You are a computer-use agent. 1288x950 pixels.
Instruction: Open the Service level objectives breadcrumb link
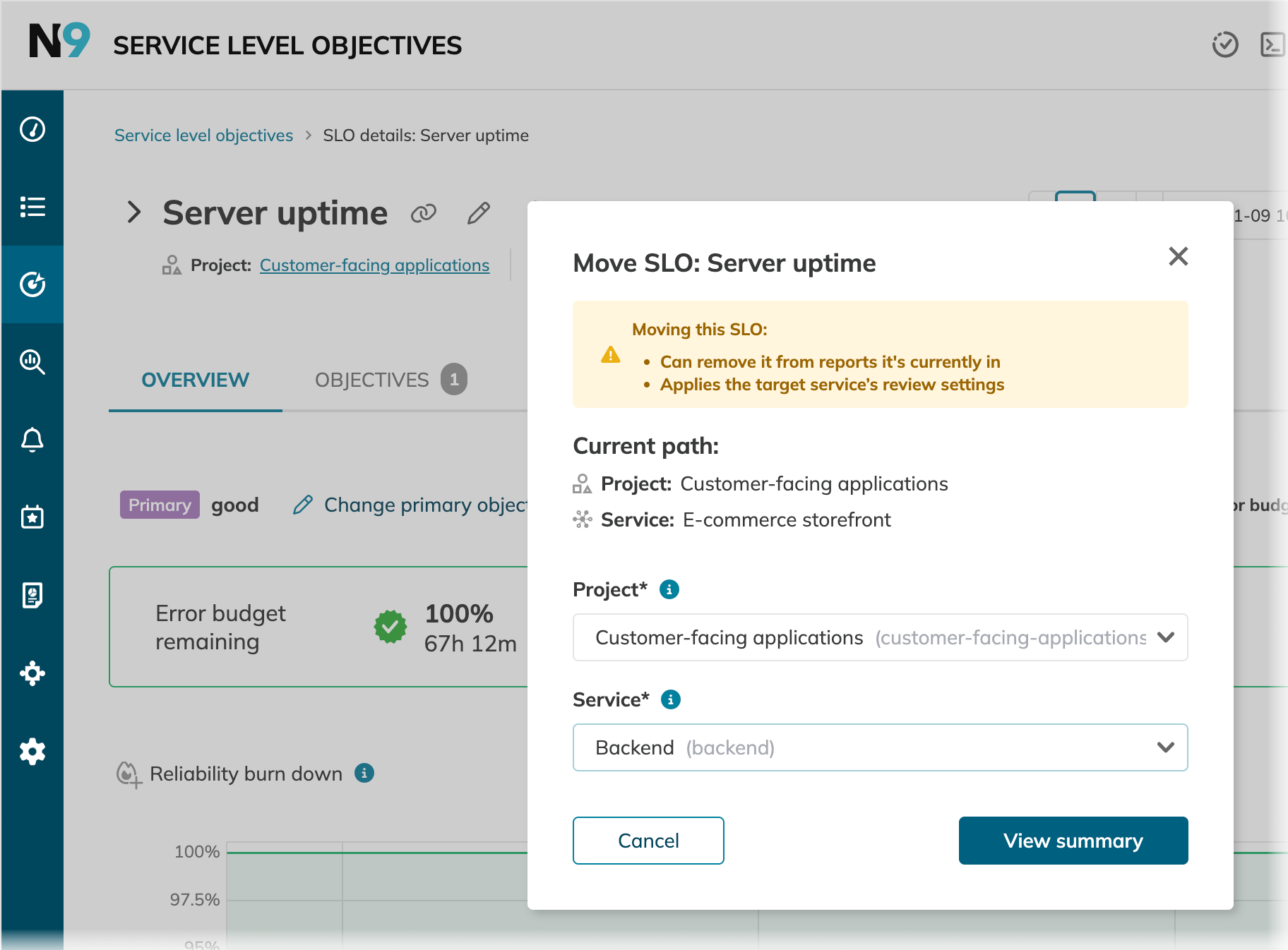point(203,135)
